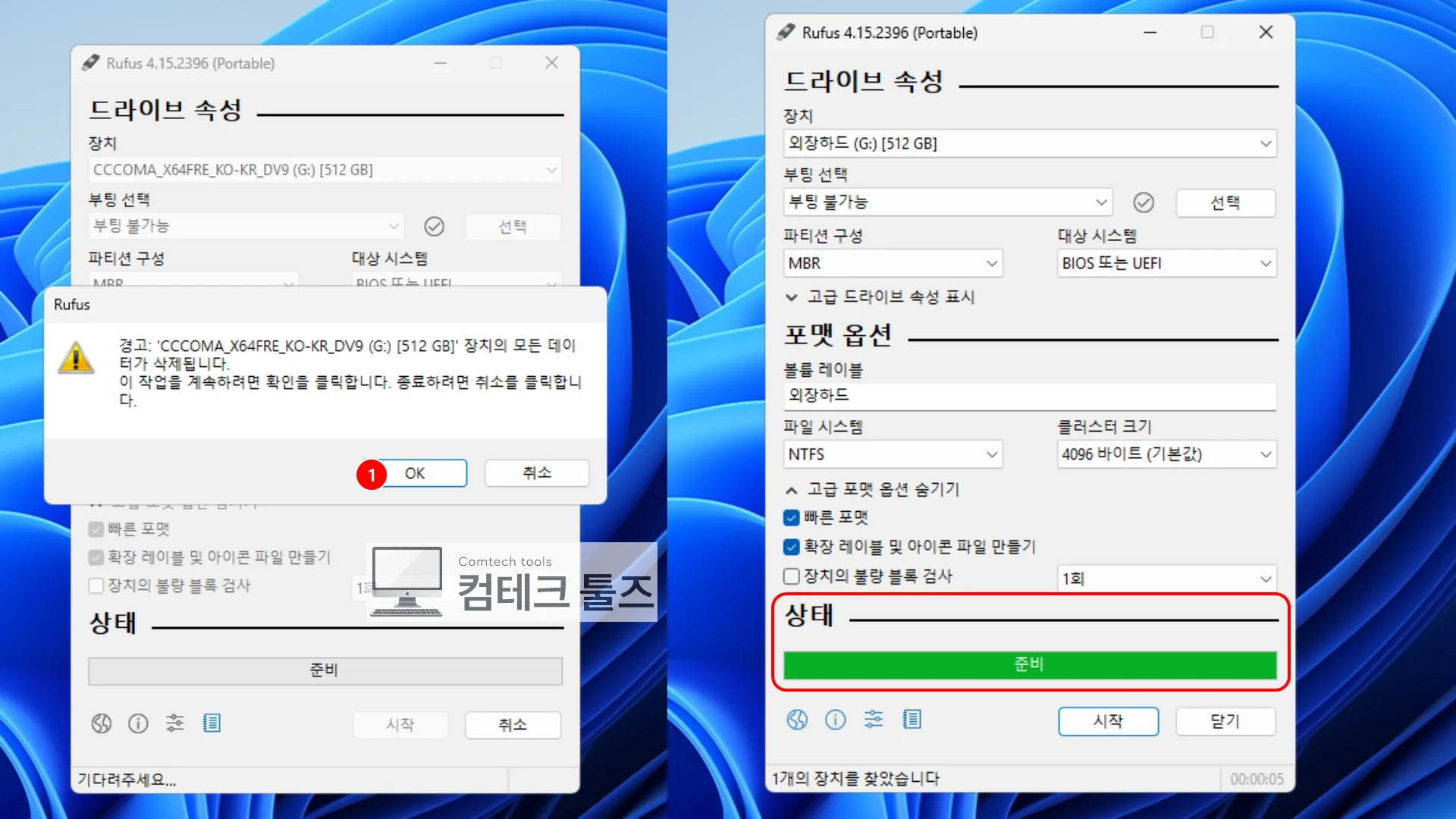The image size is (1456, 819).
Task: Open about info icon in right Rufus window
Action: coord(835,720)
